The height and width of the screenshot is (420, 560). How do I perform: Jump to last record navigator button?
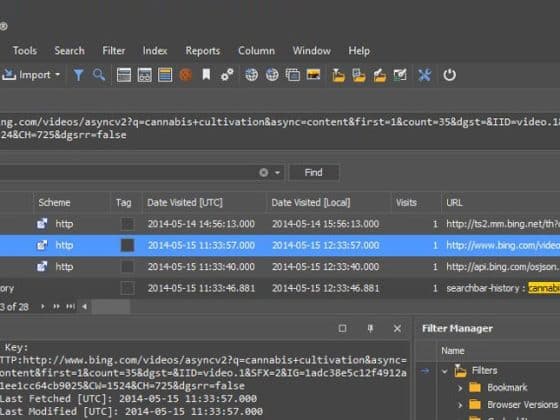coord(71,306)
